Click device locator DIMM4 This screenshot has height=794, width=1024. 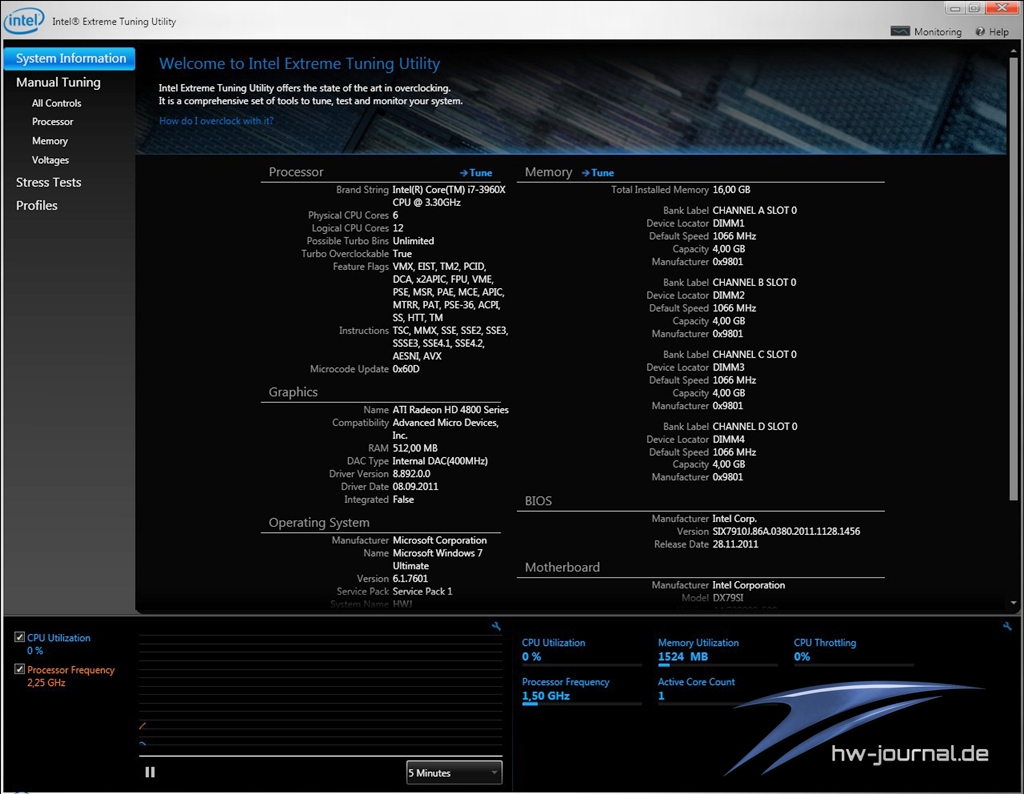[728, 439]
